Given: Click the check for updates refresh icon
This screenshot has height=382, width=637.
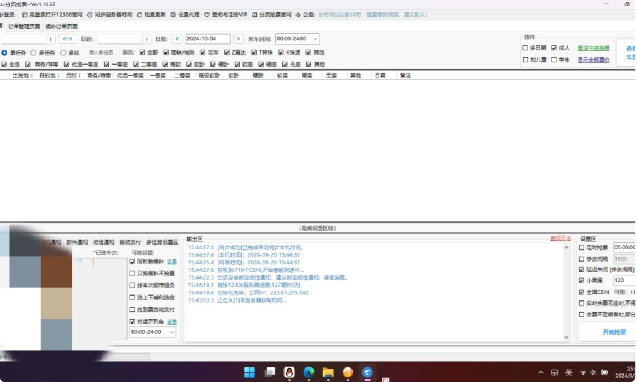Looking at the screenshot, I should click(139, 15).
